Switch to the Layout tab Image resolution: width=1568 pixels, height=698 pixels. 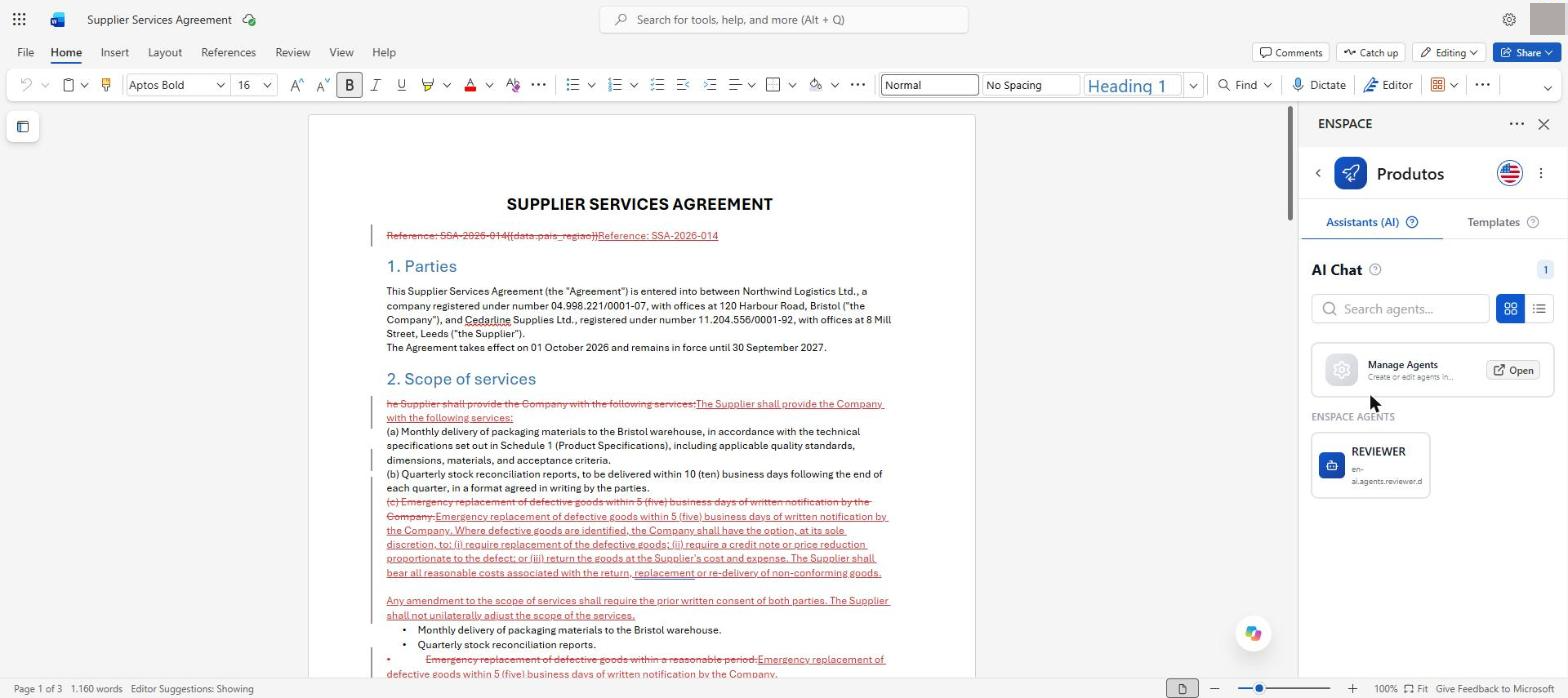165,52
